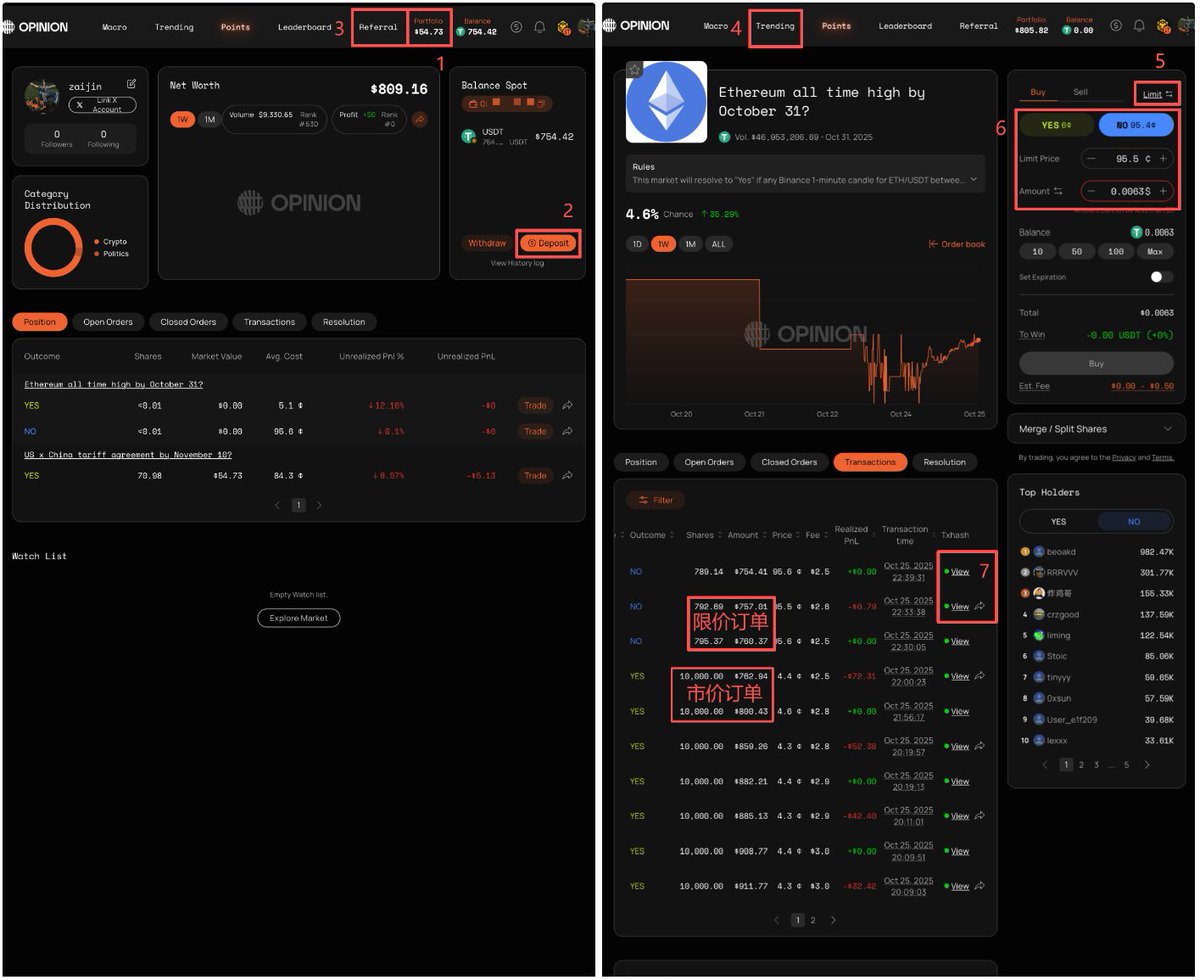Click OPINION logo on market page
The height and width of the screenshot is (980, 1200).
click(636, 26)
